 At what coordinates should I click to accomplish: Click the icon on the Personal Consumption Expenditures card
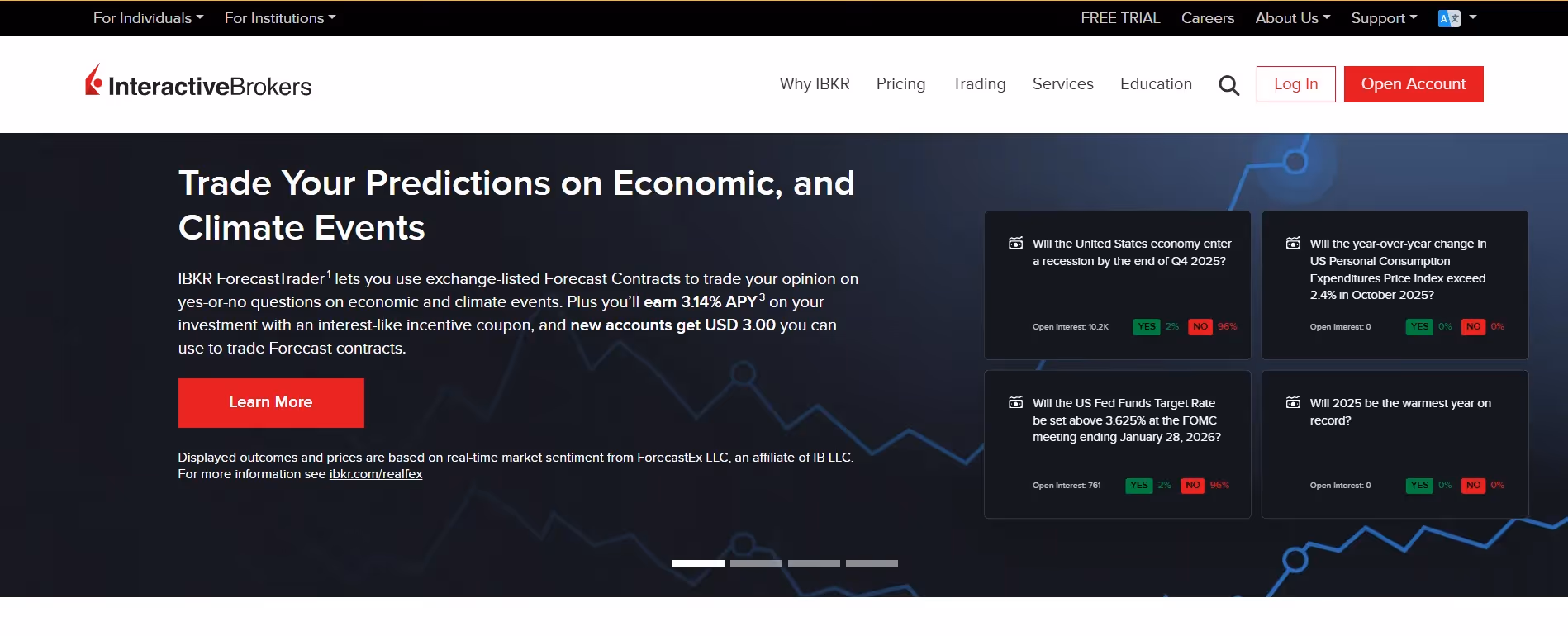tap(1294, 244)
